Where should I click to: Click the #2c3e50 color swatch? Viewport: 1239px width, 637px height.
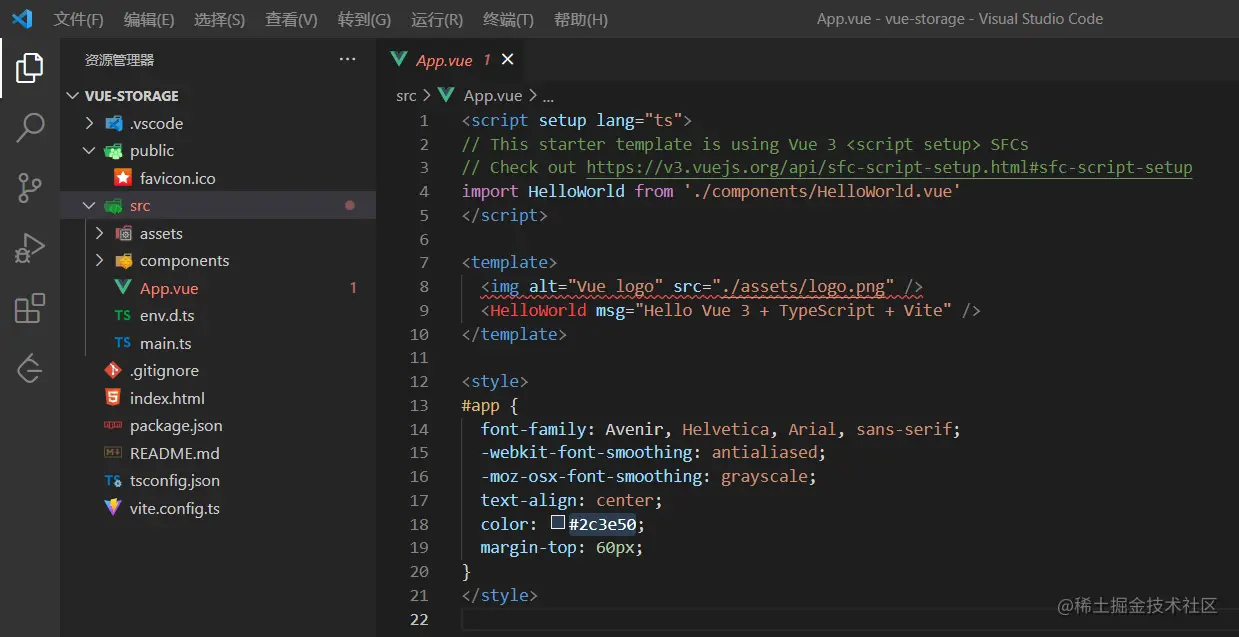[558, 523]
